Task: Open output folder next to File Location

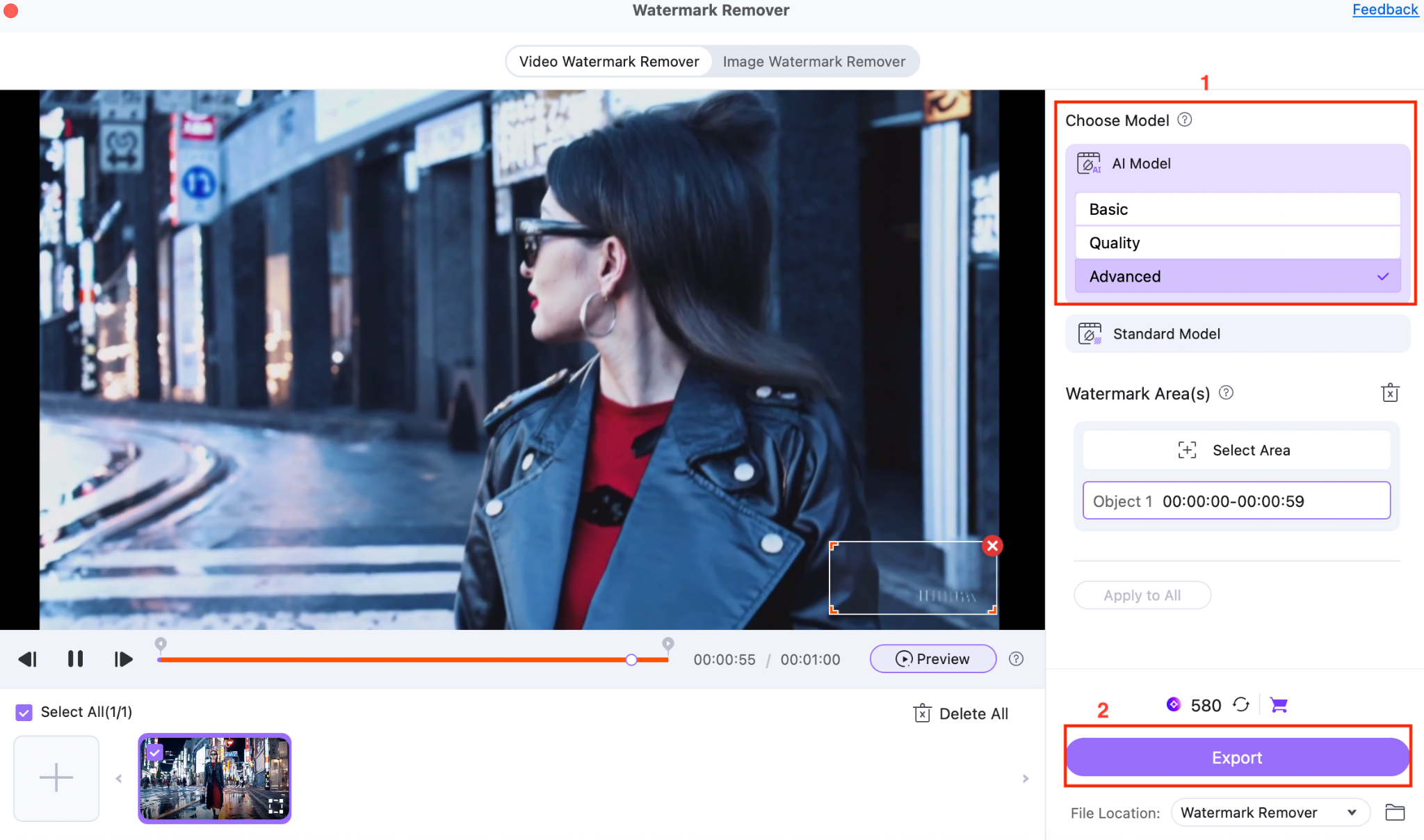Action: click(x=1395, y=812)
